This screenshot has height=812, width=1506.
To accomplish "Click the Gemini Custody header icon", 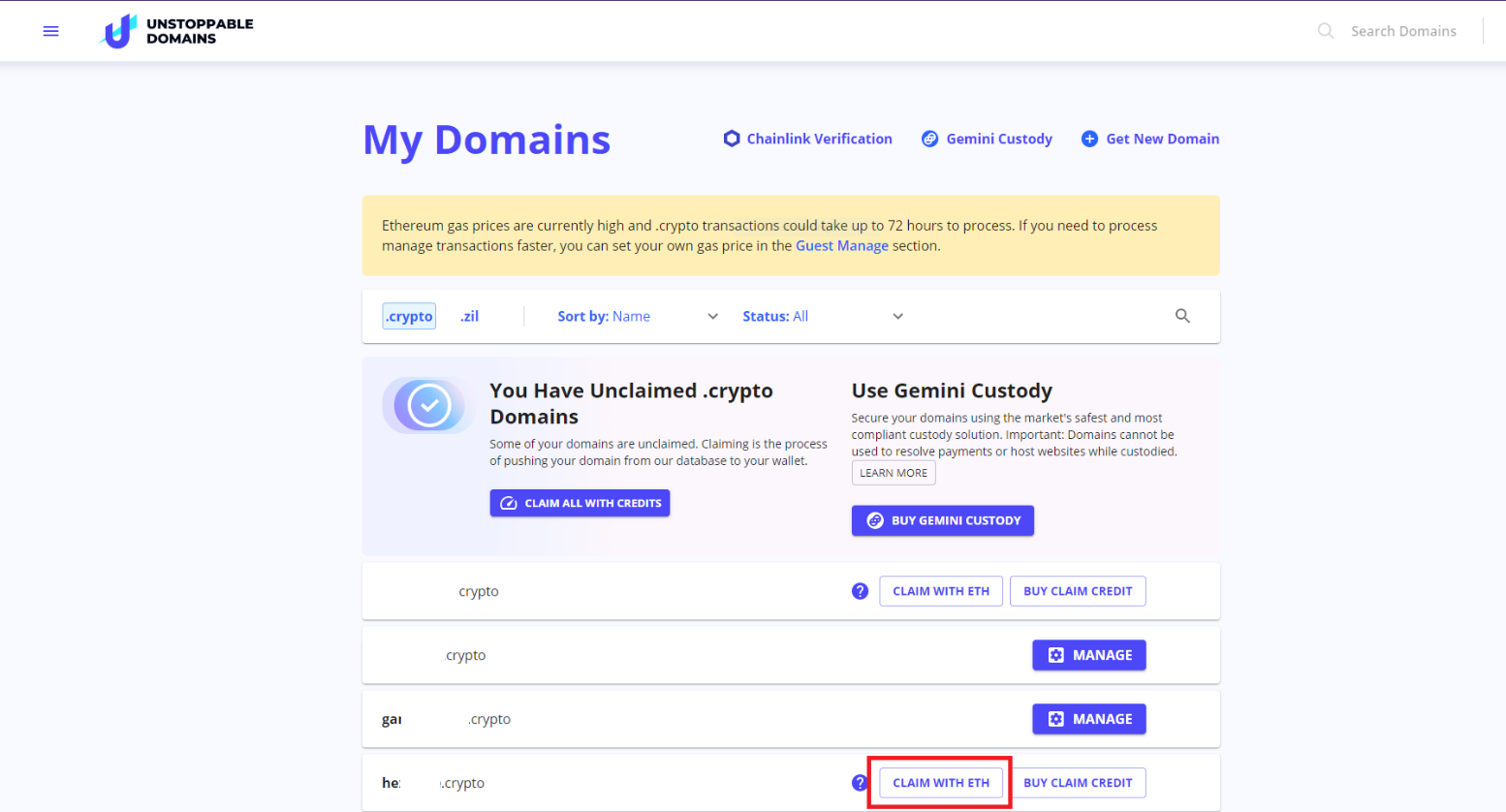I will [929, 139].
